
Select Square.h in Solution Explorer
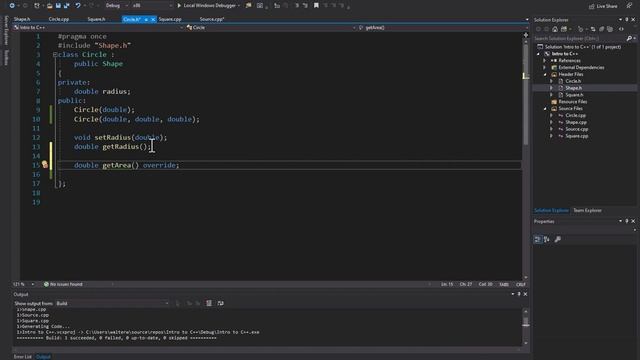[x=574, y=95]
